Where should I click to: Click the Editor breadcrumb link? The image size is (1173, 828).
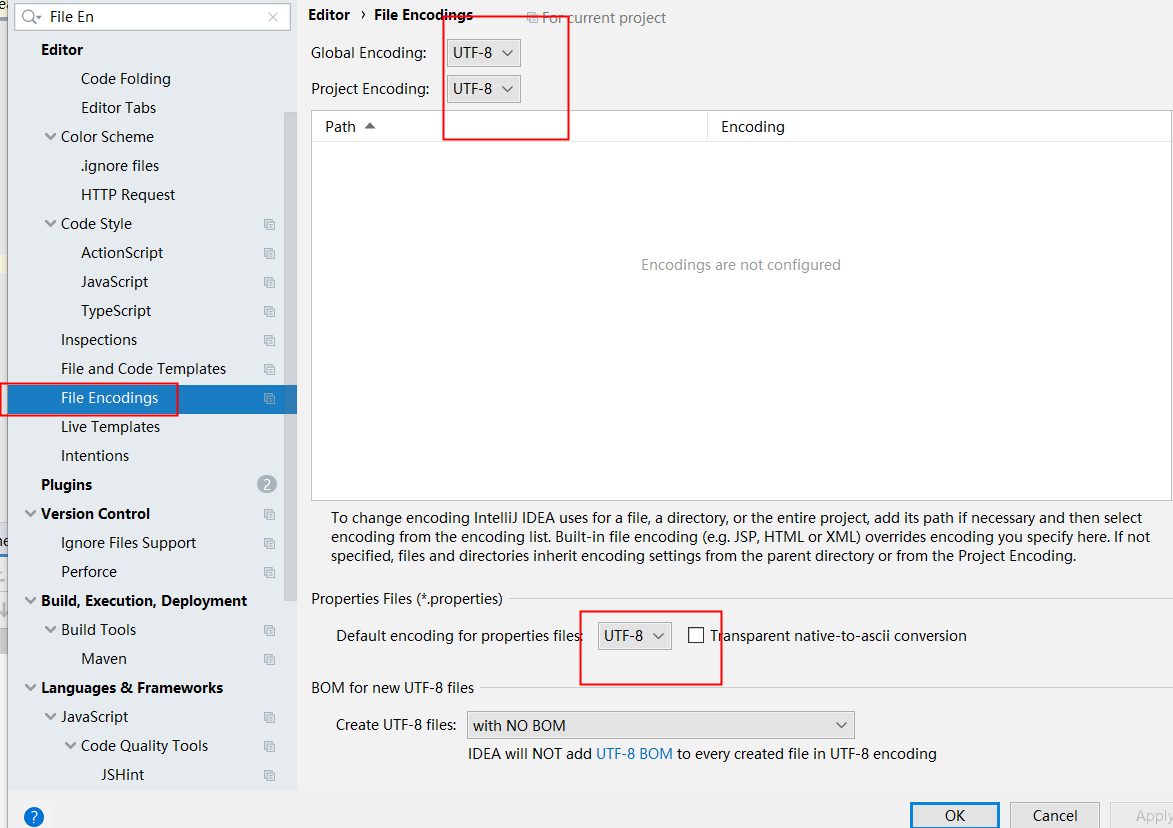(x=328, y=15)
